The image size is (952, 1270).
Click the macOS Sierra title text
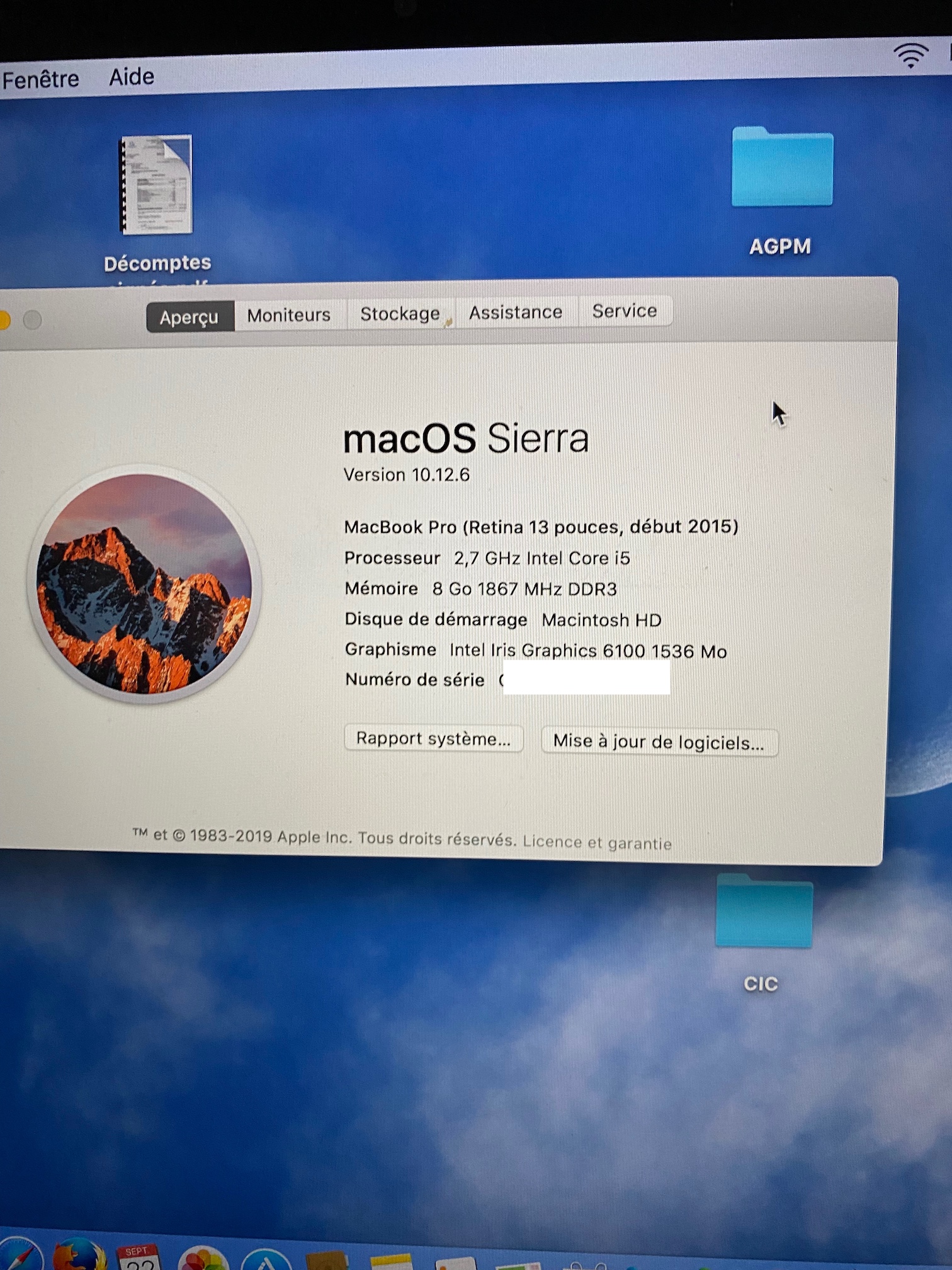tap(466, 438)
